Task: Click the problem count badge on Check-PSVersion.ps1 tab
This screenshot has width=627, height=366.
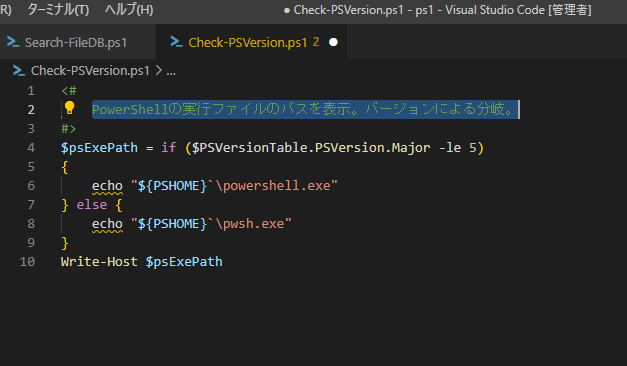Action: point(316,42)
